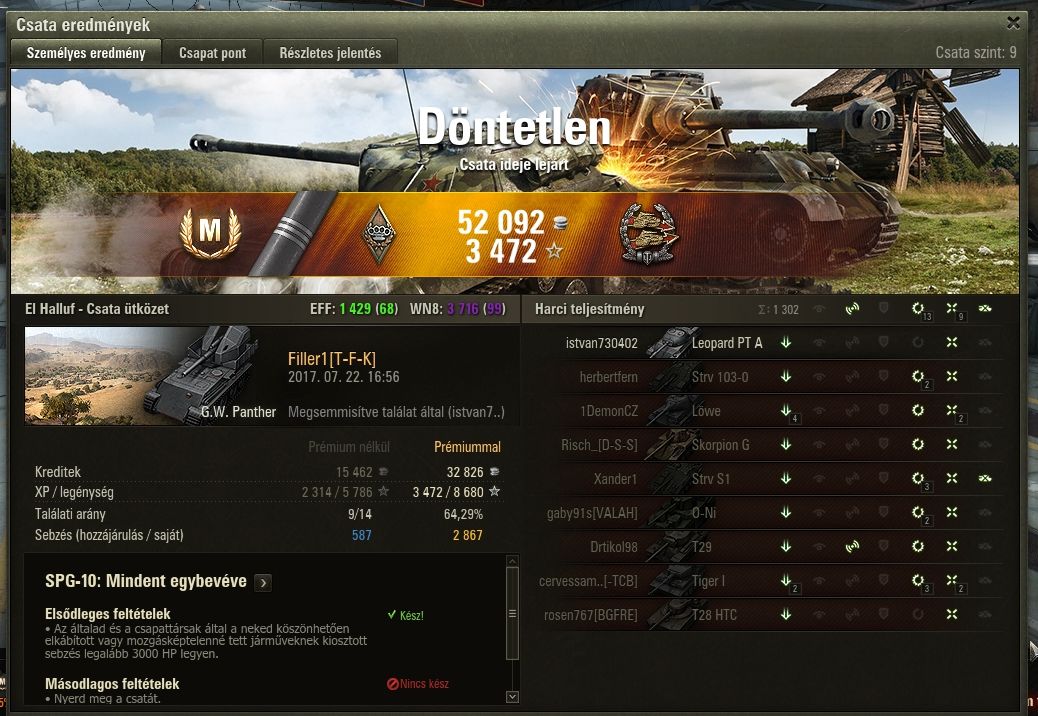
Task: Click the radio assist icon on T29 row
Action: click(852, 546)
